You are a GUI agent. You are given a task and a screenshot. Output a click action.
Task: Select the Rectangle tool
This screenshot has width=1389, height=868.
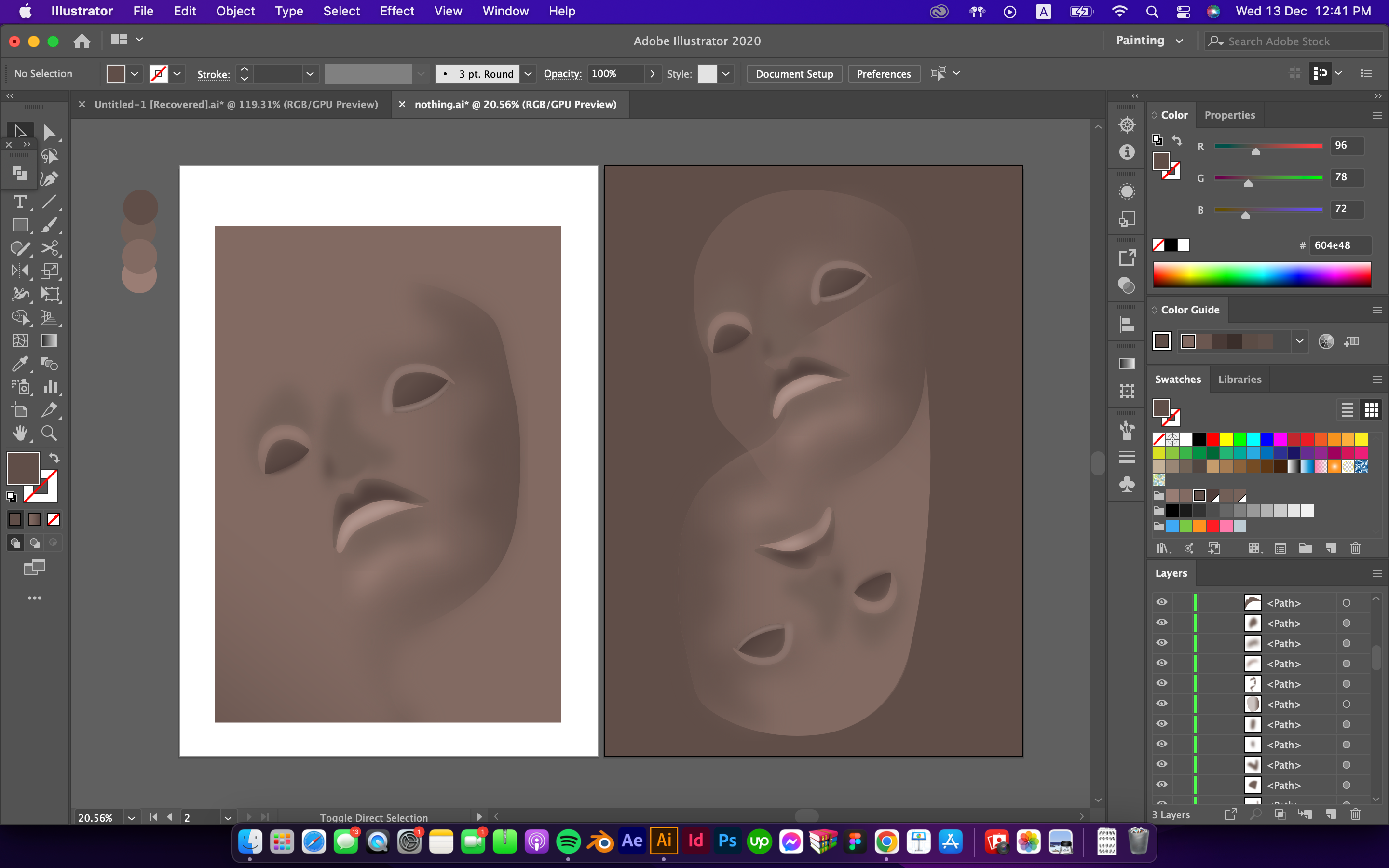(x=20, y=225)
